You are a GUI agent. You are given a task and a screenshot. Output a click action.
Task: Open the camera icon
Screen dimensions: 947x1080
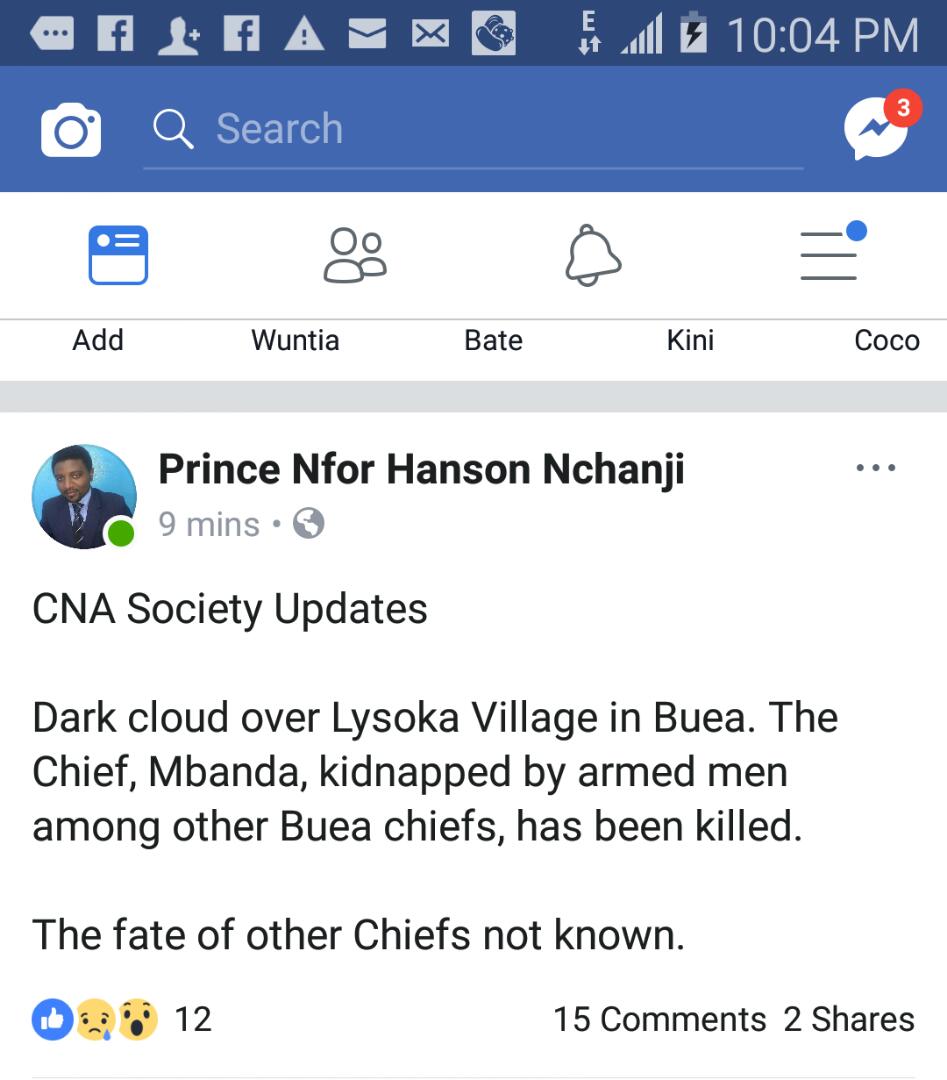[70, 131]
